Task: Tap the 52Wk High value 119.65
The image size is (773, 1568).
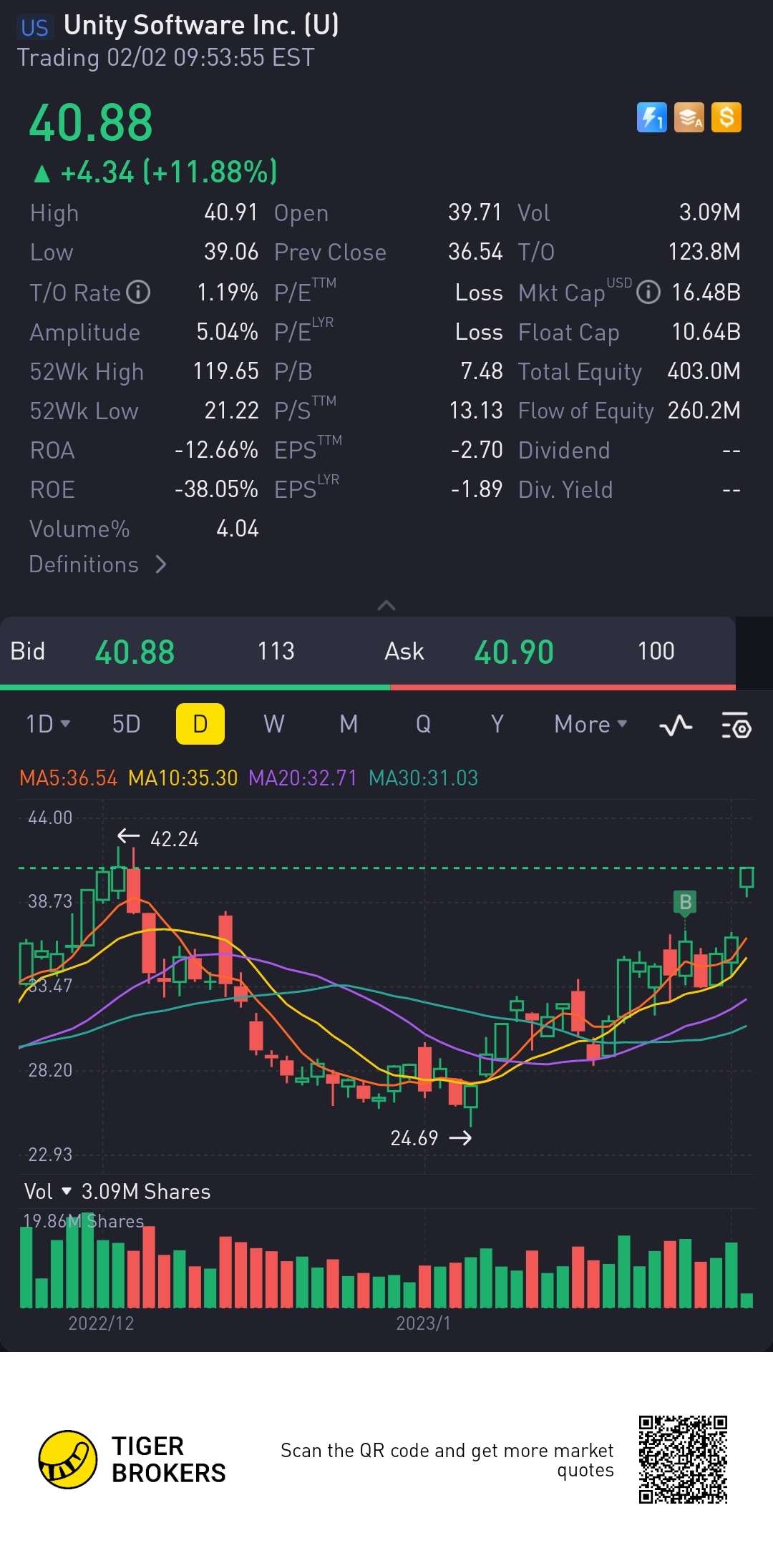Action: pos(226,371)
